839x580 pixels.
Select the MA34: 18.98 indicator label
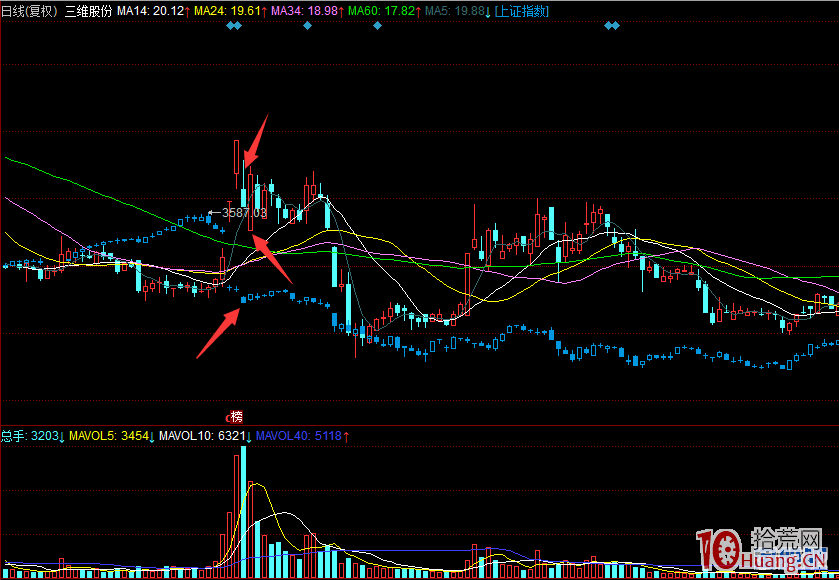click(308, 11)
